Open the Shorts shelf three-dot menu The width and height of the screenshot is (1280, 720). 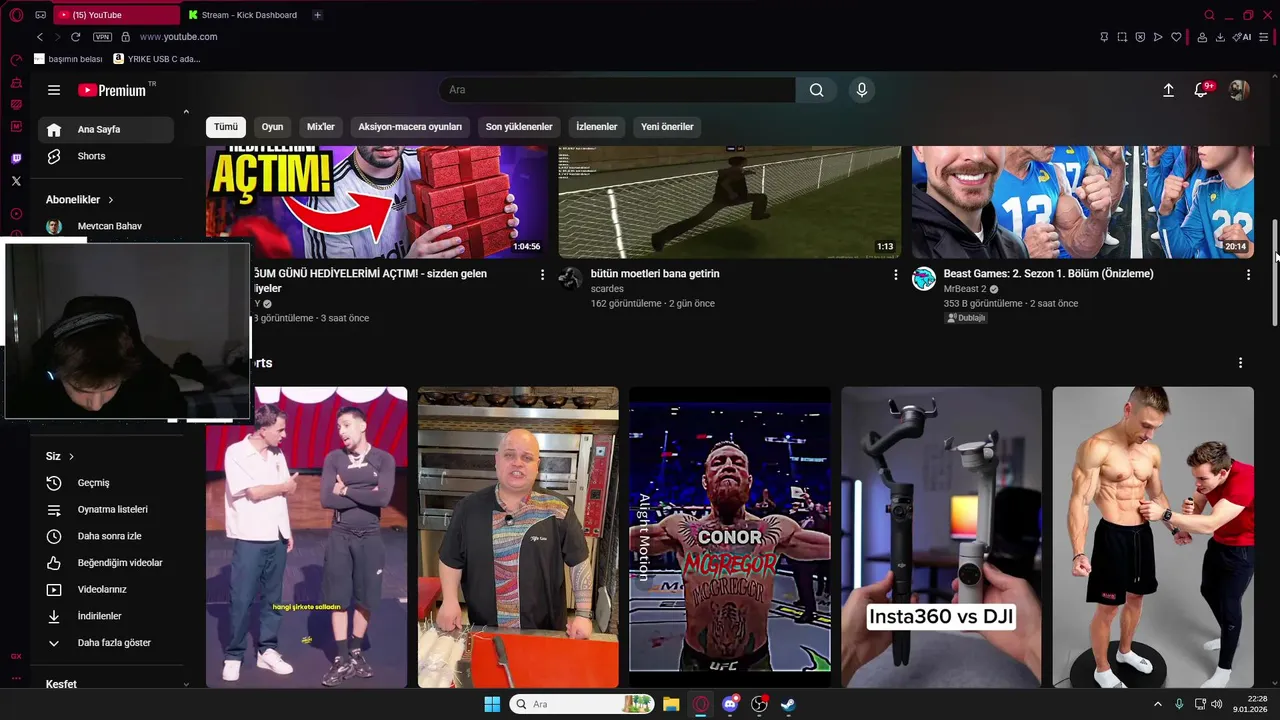(1241, 363)
